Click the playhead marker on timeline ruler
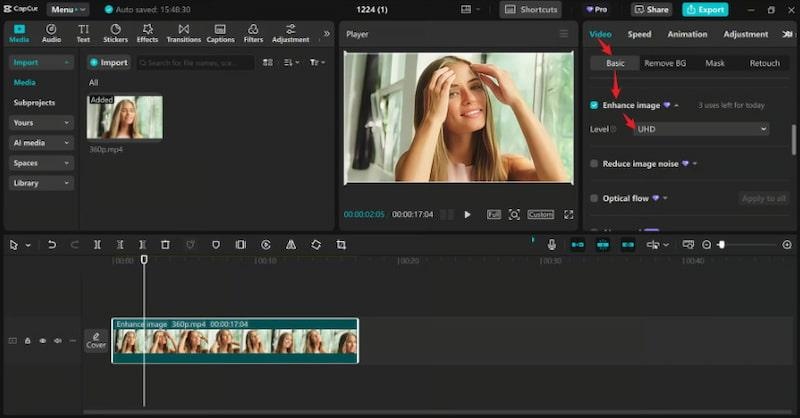Image resolution: width=800 pixels, height=418 pixels. [144, 259]
